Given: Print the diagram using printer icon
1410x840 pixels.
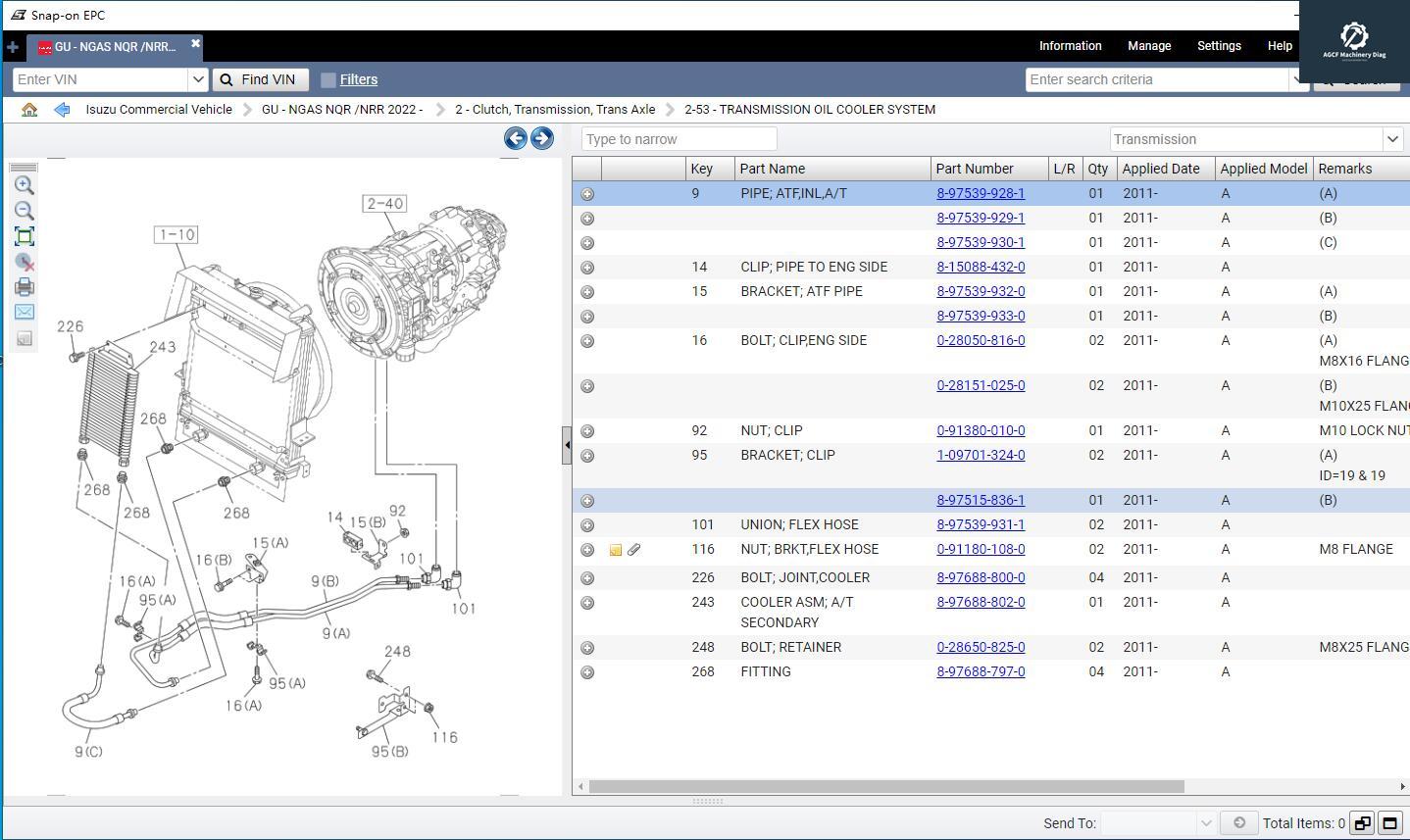Looking at the screenshot, I should [x=25, y=287].
